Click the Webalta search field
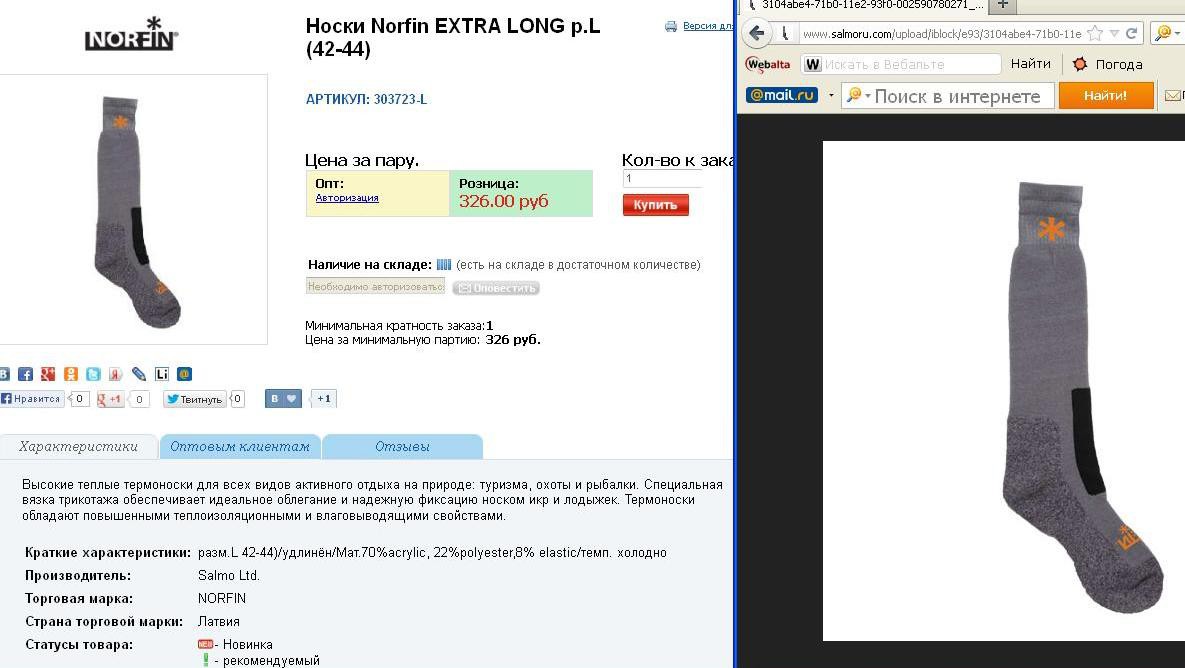This screenshot has width=1185, height=668. pyautogui.click(x=901, y=64)
